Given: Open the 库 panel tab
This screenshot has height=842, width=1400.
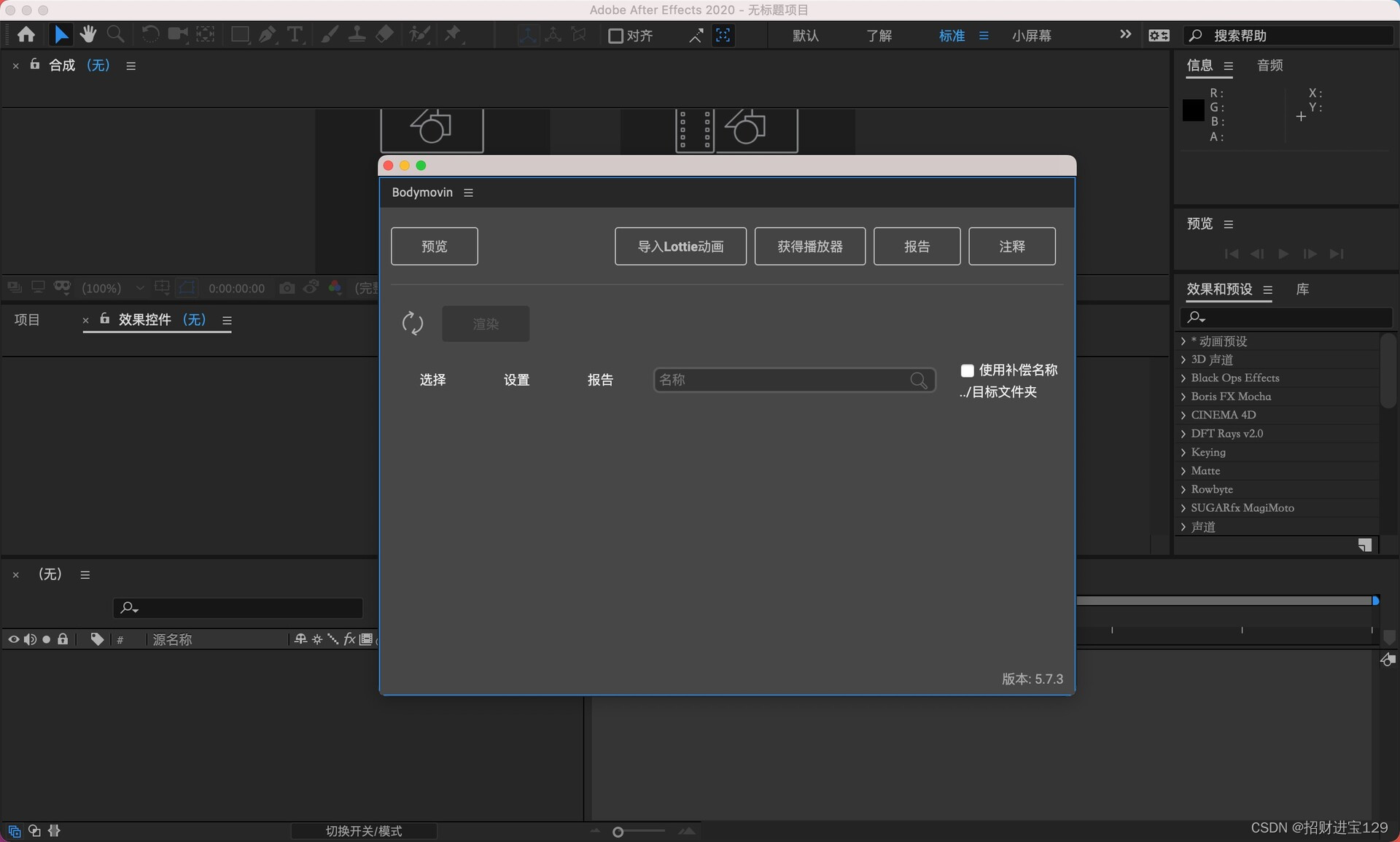Looking at the screenshot, I should [1303, 289].
